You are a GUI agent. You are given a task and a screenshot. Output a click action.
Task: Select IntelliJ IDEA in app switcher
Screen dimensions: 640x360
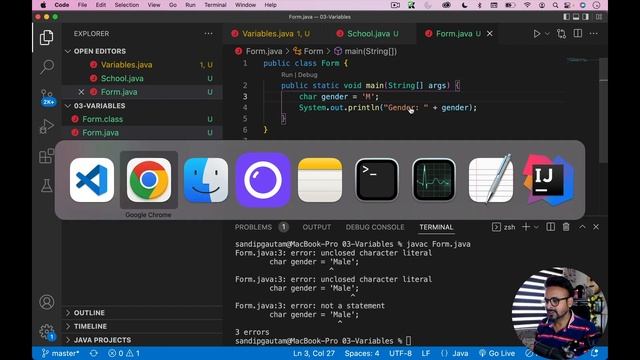pos(548,180)
